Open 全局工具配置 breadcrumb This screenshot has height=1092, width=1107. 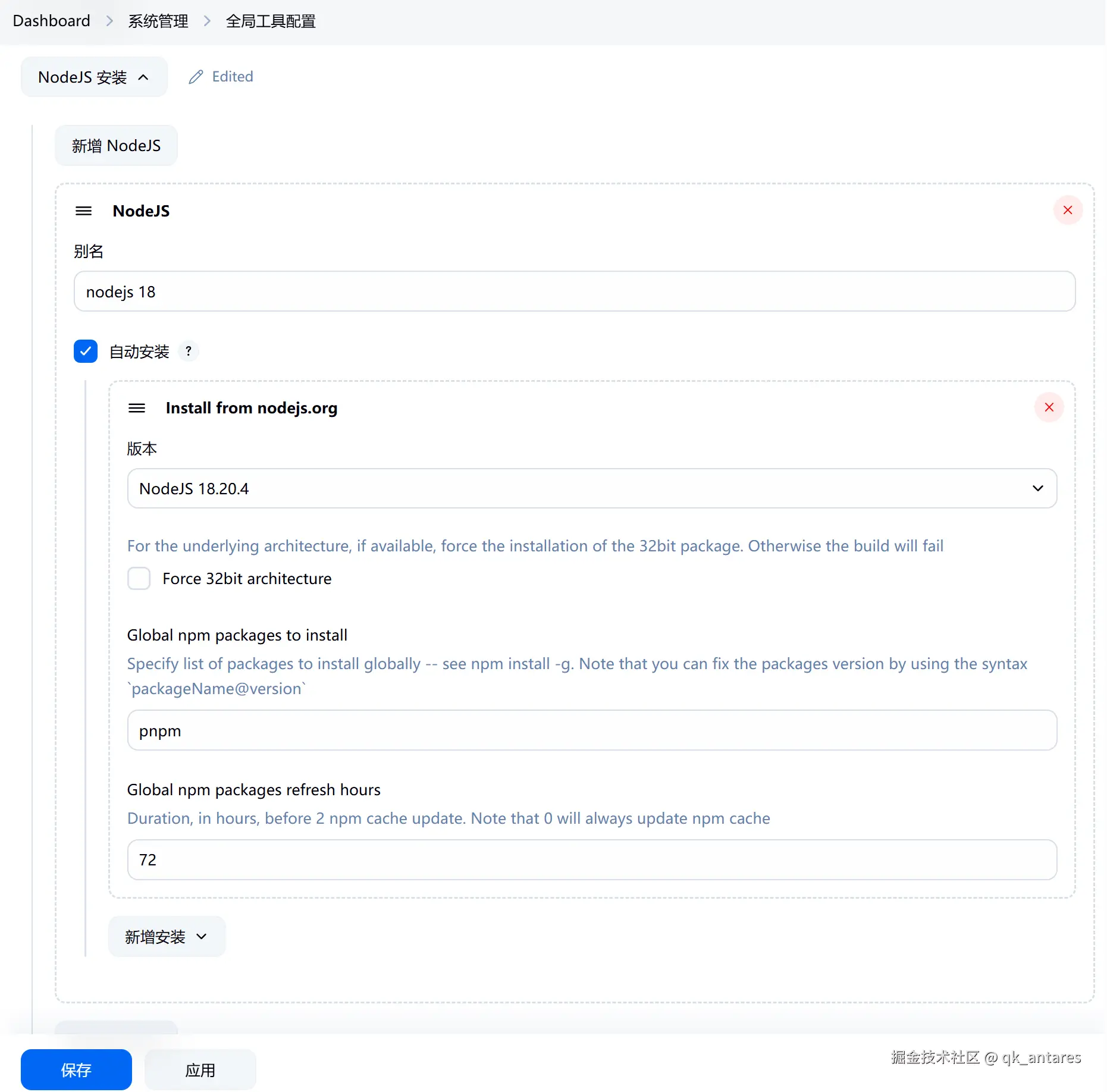[271, 21]
